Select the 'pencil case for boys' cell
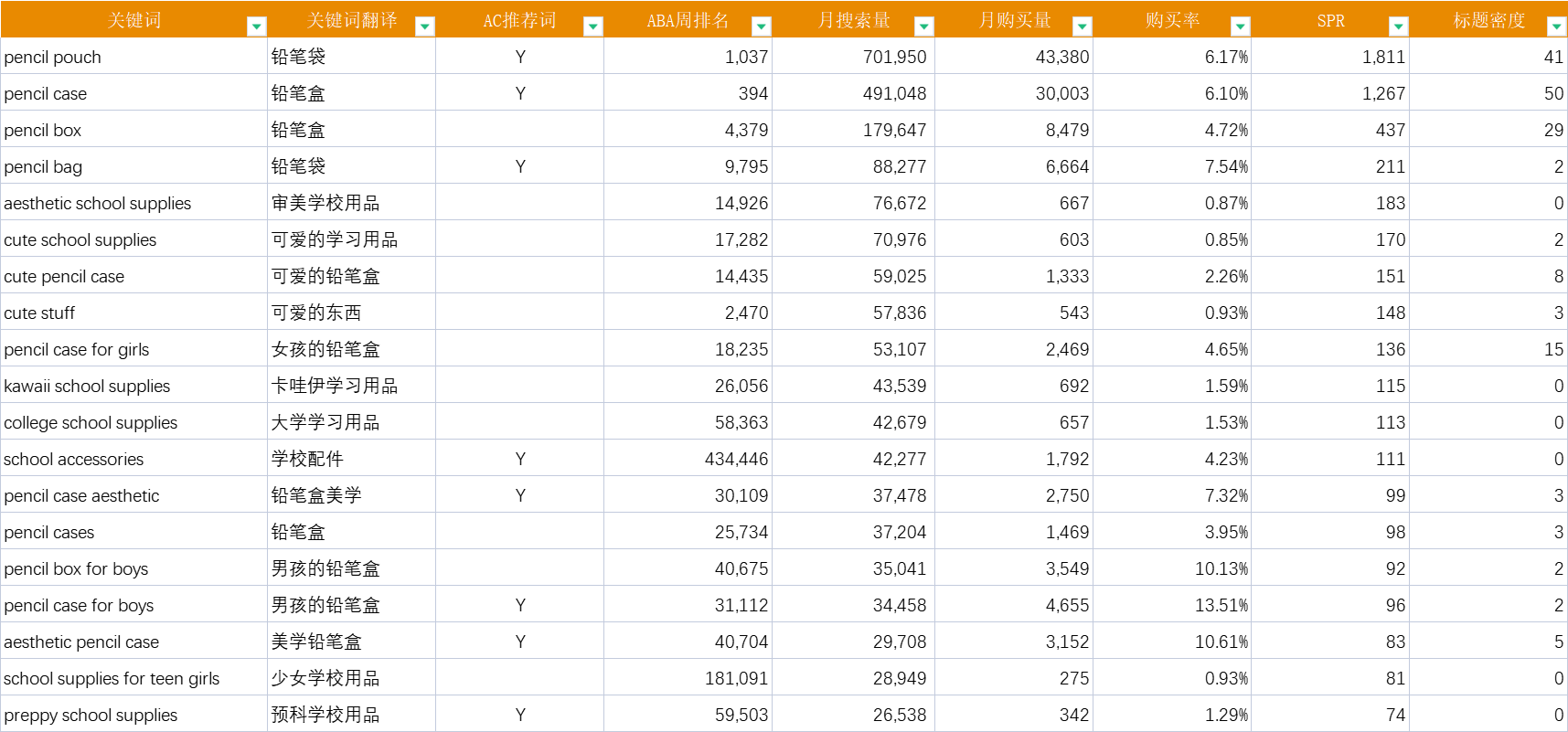 (x=134, y=605)
